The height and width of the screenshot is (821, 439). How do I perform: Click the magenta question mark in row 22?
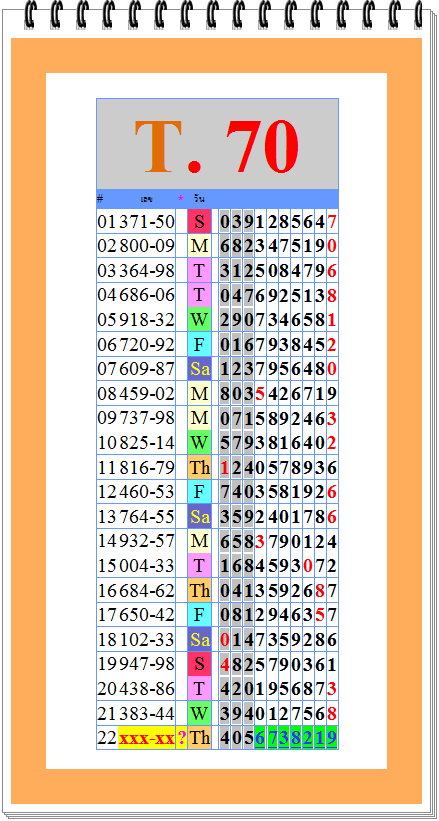tap(182, 738)
